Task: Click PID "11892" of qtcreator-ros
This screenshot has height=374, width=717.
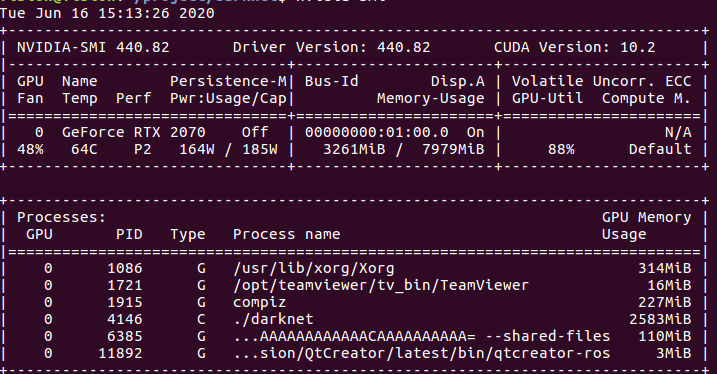Action: (x=120, y=353)
